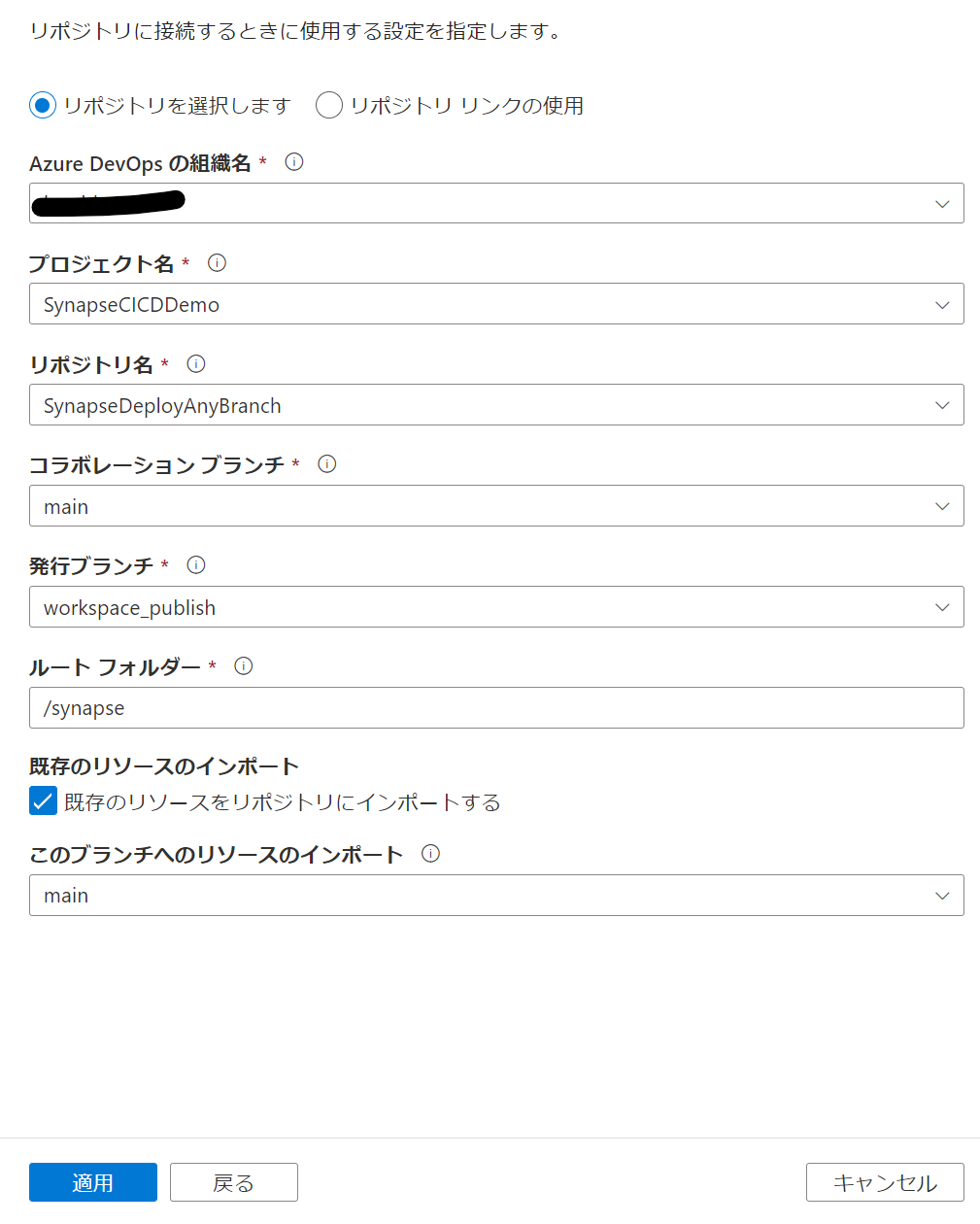Cancel the dialog with キャンセル

(884, 1182)
